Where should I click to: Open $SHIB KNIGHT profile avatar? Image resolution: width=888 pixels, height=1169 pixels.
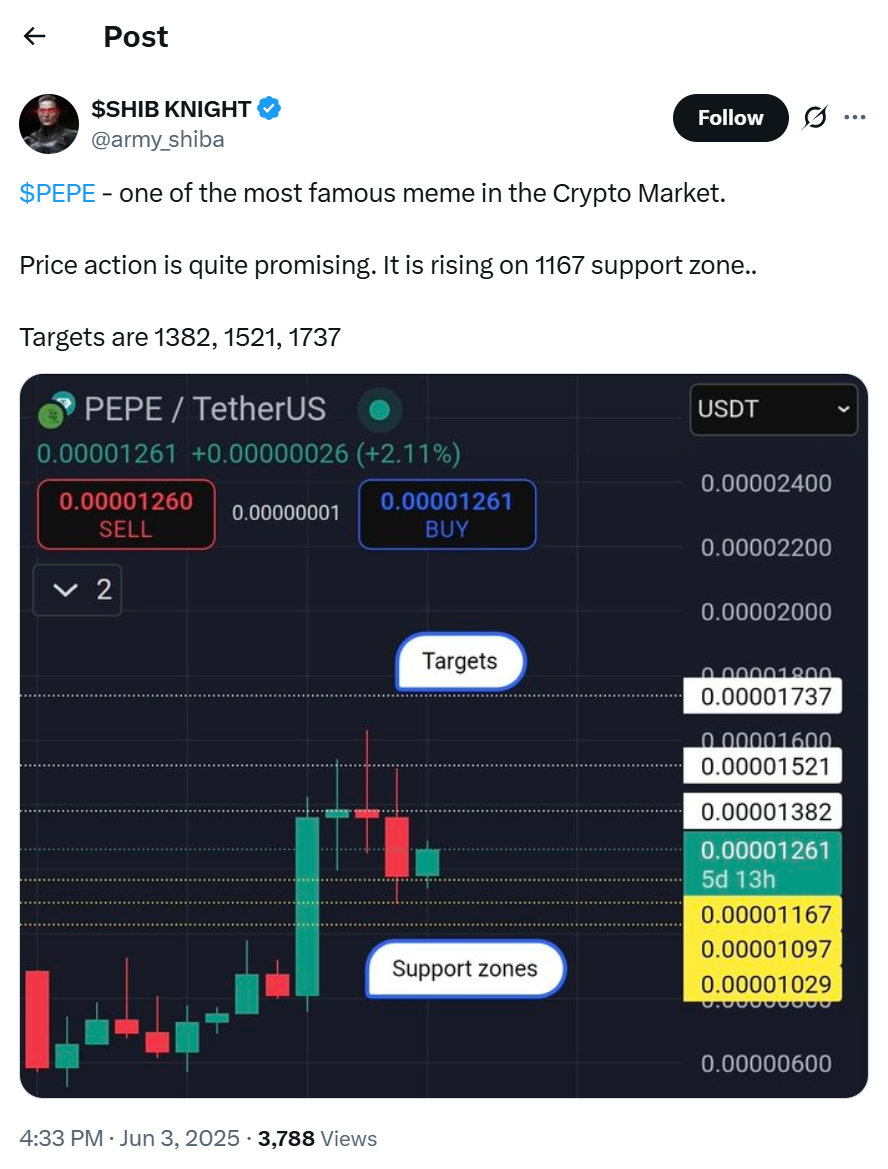click(x=48, y=124)
